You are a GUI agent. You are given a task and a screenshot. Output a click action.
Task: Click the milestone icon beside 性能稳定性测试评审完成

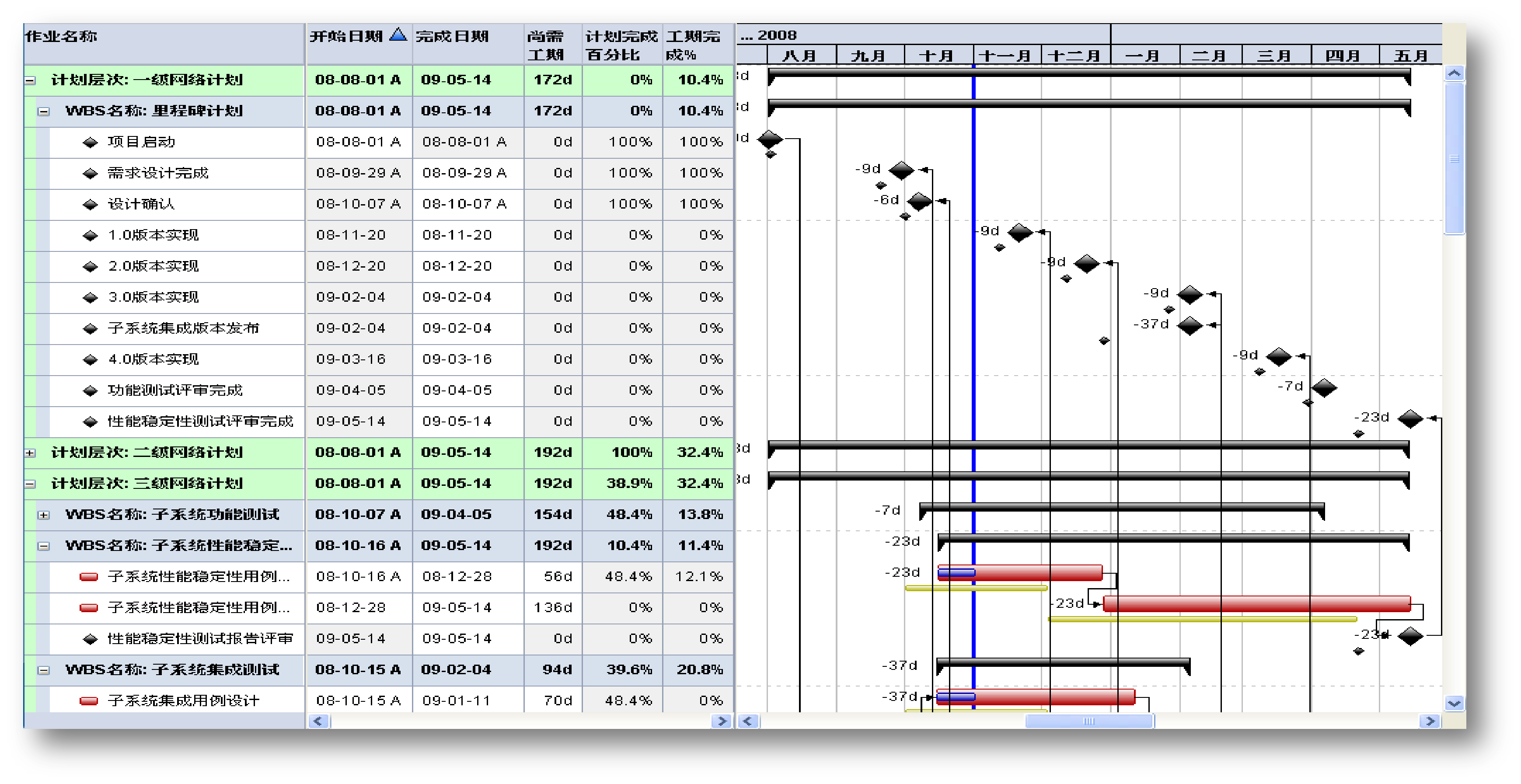tap(90, 422)
